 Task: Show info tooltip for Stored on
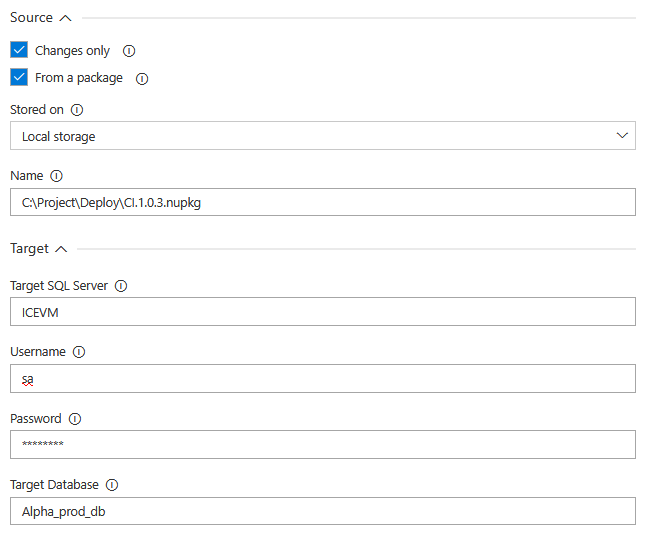[77, 110]
